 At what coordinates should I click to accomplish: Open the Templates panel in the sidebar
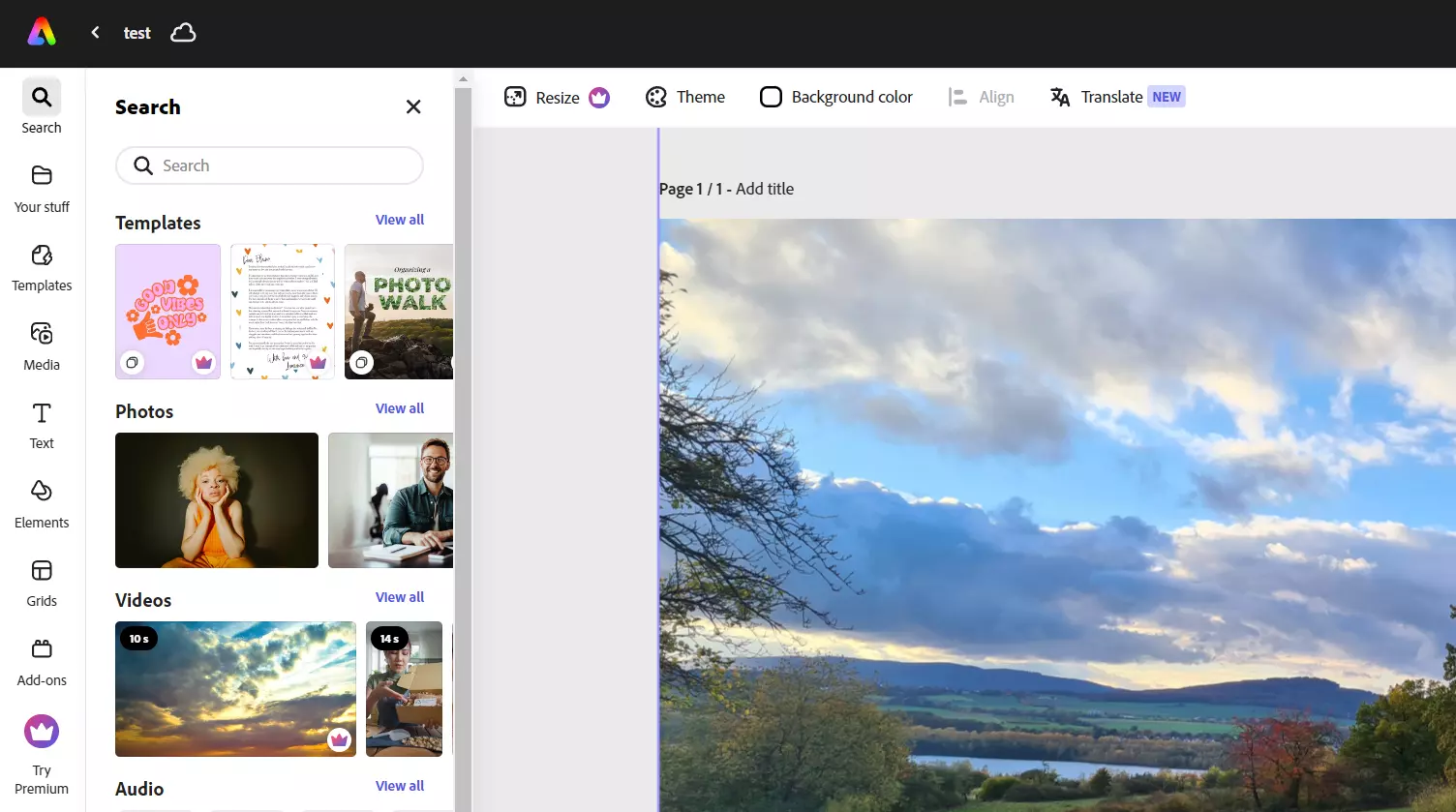pos(41,268)
